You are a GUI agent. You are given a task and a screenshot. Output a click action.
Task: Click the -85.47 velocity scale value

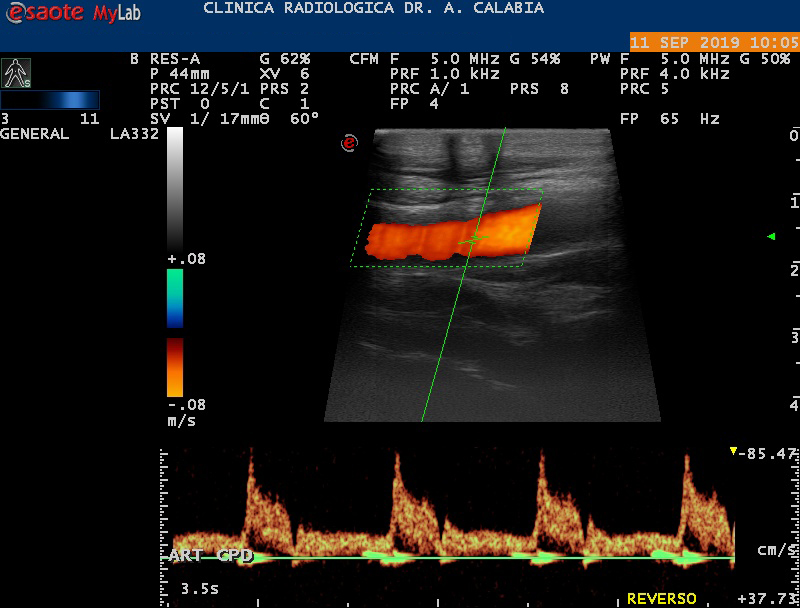coord(768,453)
